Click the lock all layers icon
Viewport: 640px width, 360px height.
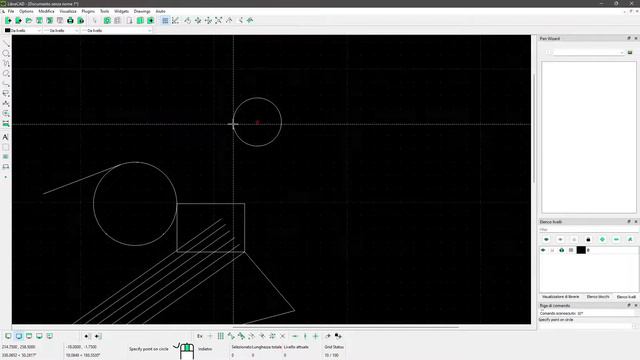[588, 239]
